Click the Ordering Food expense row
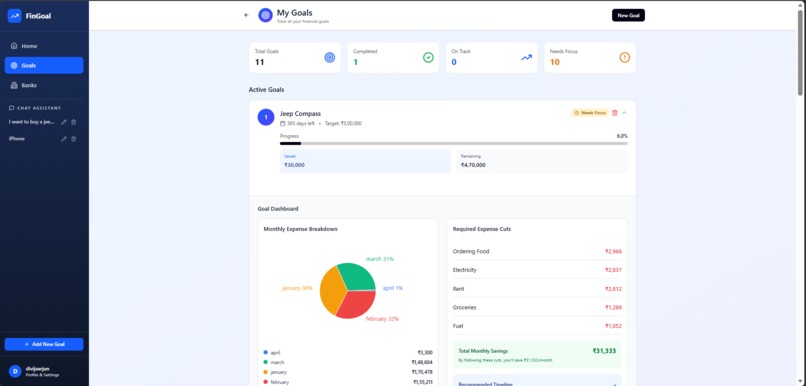 [537, 251]
